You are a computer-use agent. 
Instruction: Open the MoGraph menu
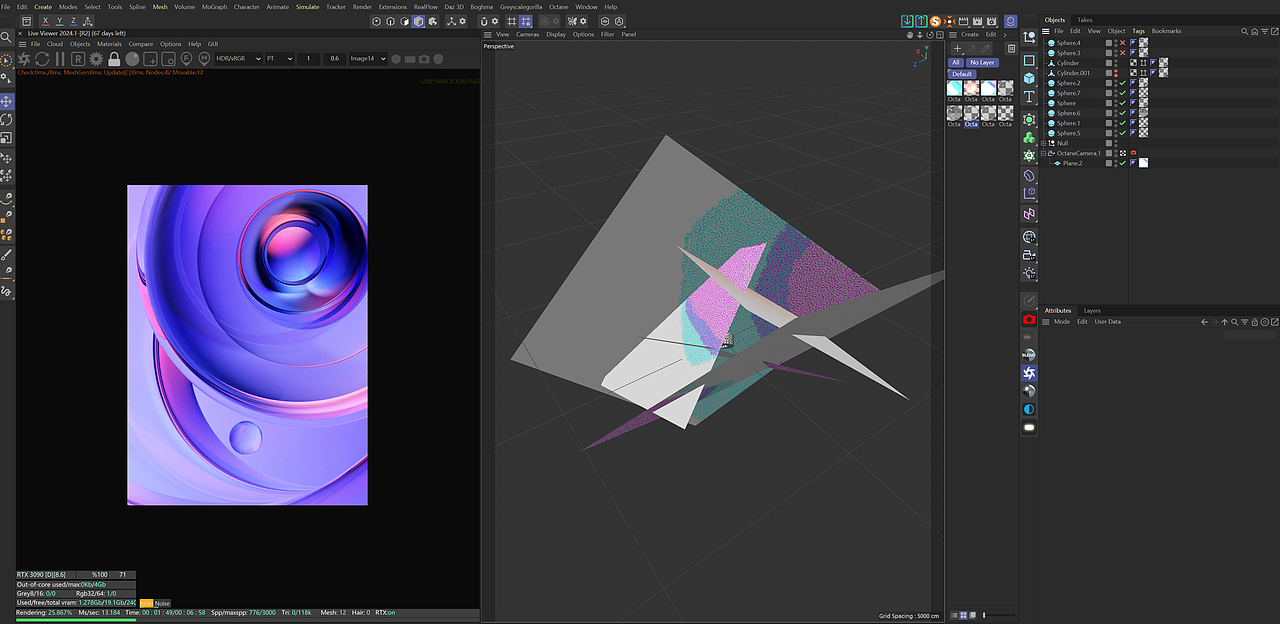point(214,7)
